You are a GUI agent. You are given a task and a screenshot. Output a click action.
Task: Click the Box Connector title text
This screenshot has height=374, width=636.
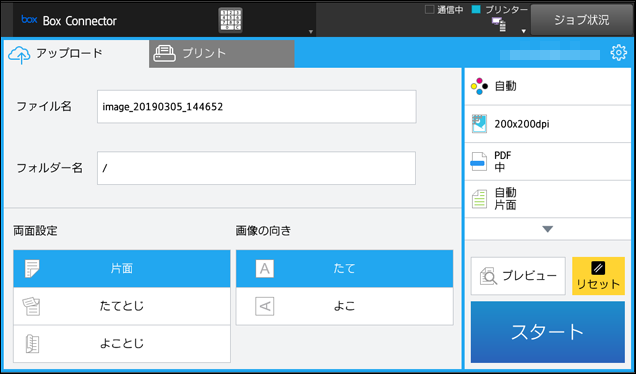pyautogui.click(x=80, y=21)
